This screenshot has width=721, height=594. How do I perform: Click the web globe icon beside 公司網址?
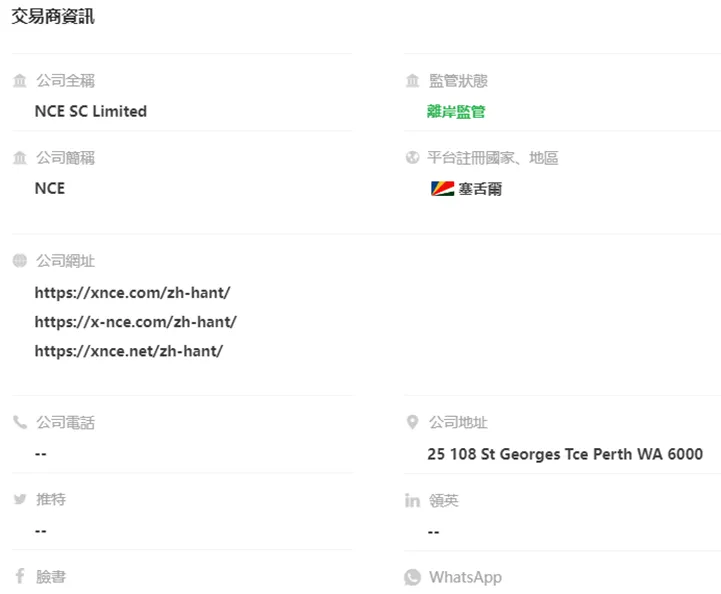coord(20,261)
